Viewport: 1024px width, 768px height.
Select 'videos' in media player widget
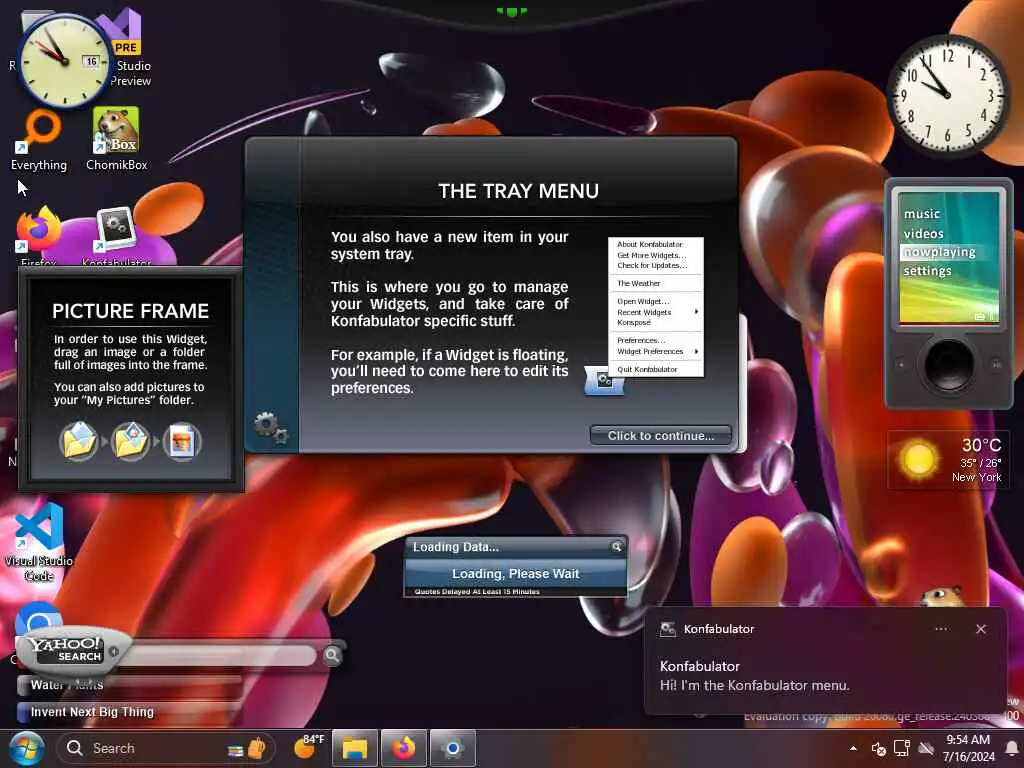tap(923, 233)
